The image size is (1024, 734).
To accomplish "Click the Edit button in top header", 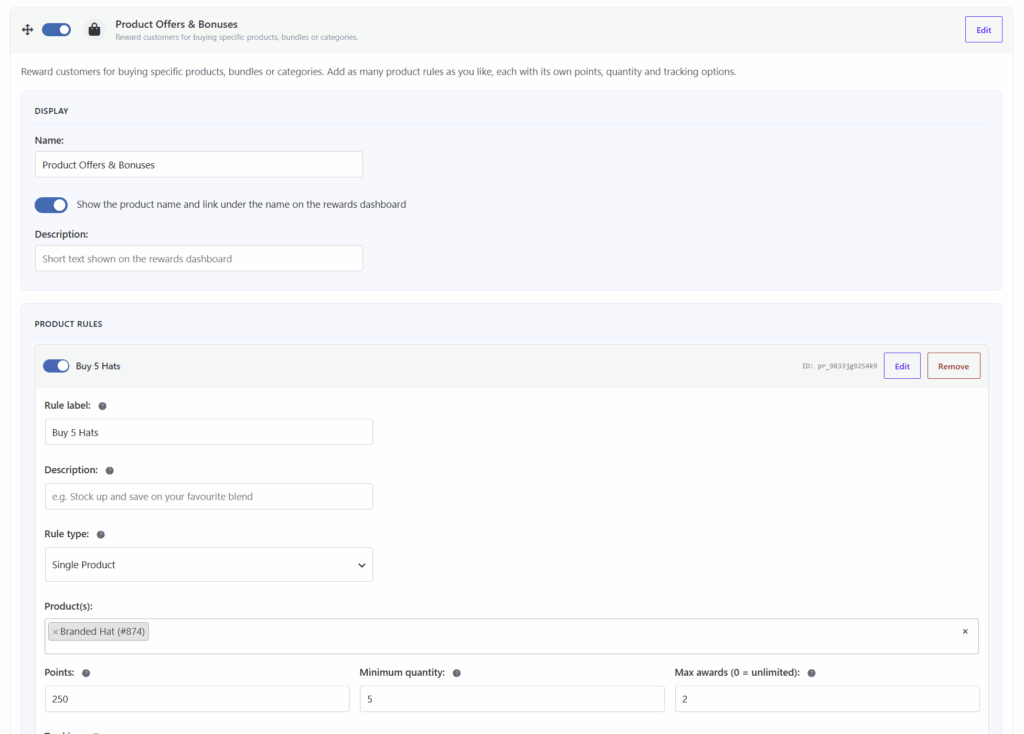I will [984, 30].
